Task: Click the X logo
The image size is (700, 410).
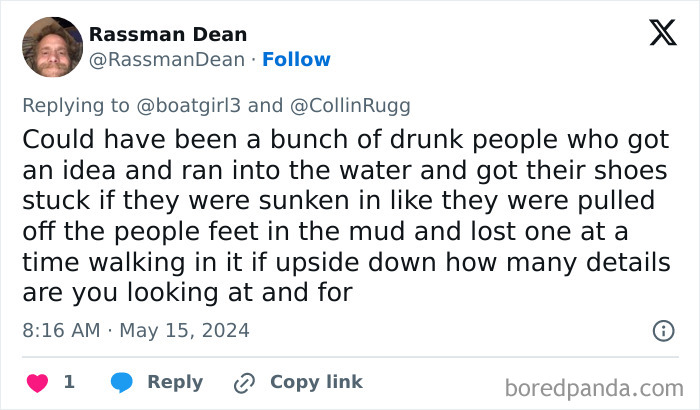Action: click(x=662, y=34)
